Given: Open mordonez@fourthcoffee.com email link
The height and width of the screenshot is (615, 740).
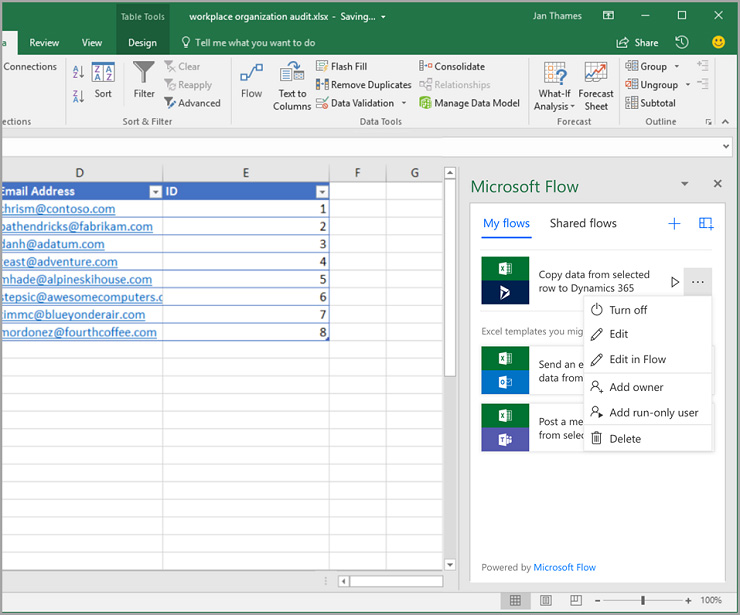Looking at the screenshot, I should coord(79,332).
